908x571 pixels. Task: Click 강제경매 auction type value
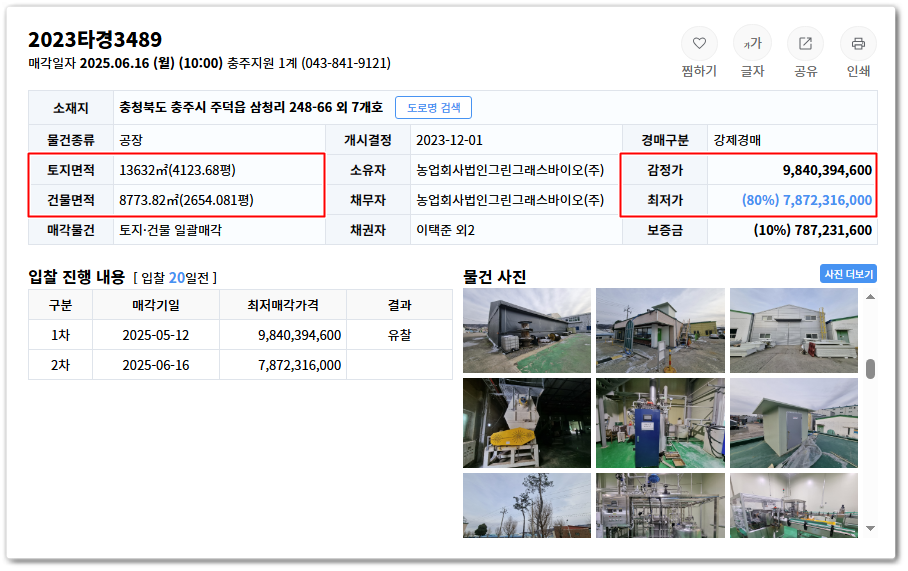(737, 140)
